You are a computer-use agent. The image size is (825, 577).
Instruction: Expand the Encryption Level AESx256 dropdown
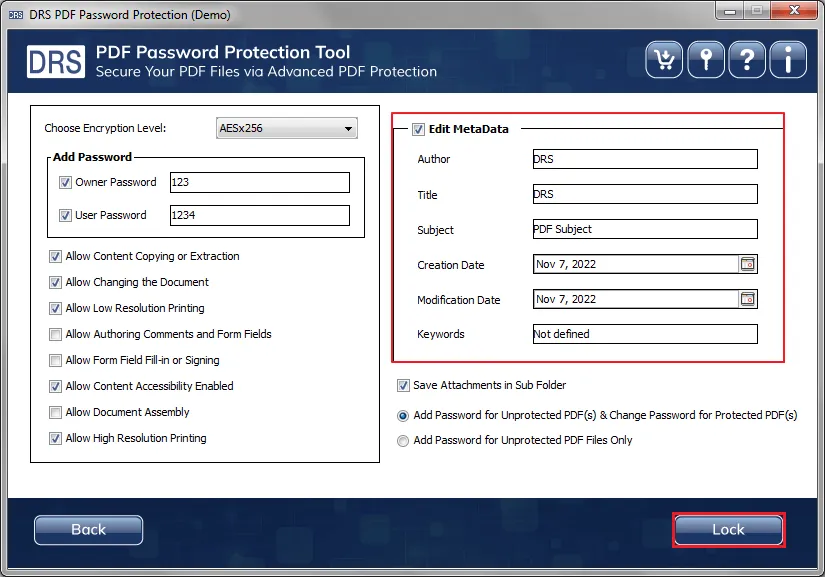(x=287, y=128)
